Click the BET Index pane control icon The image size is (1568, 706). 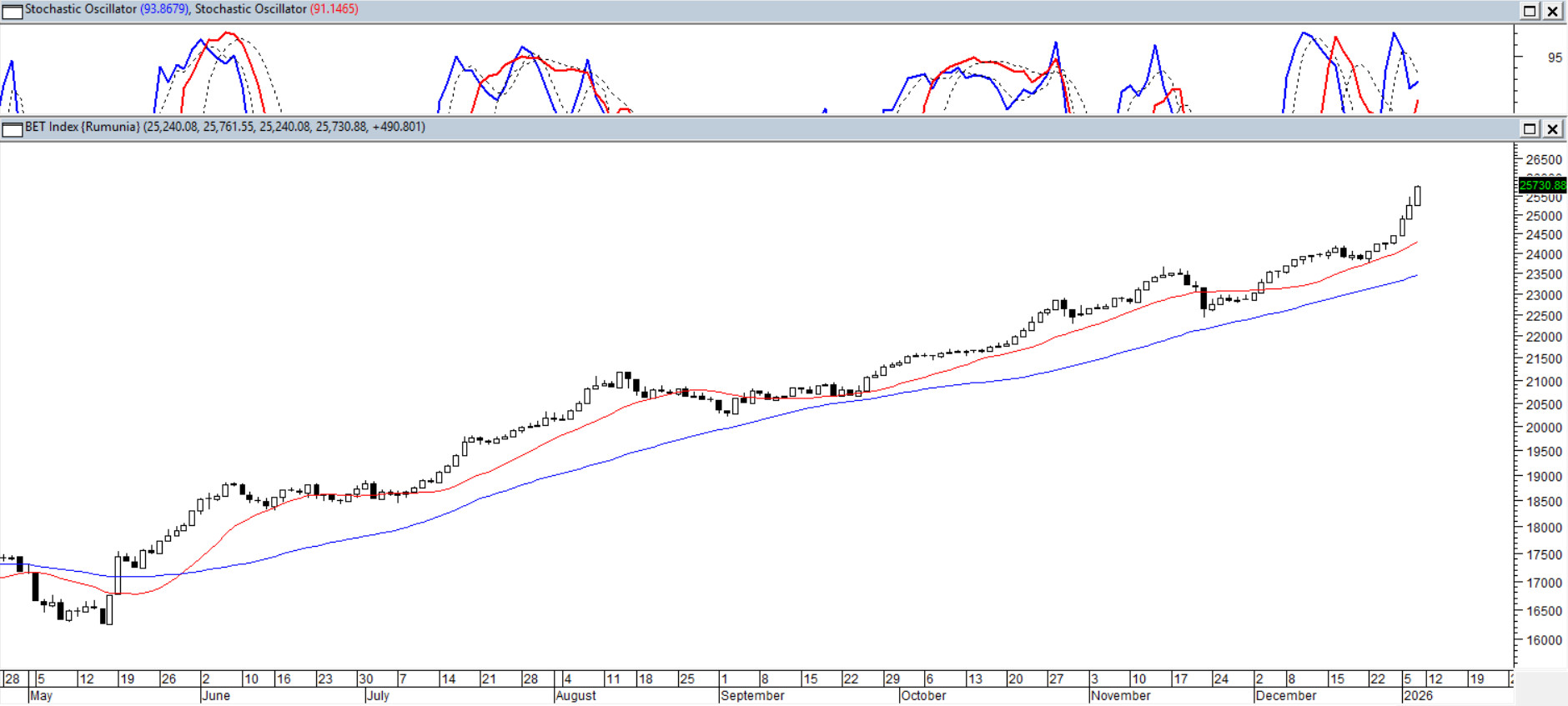pyautogui.click(x=13, y=128)
